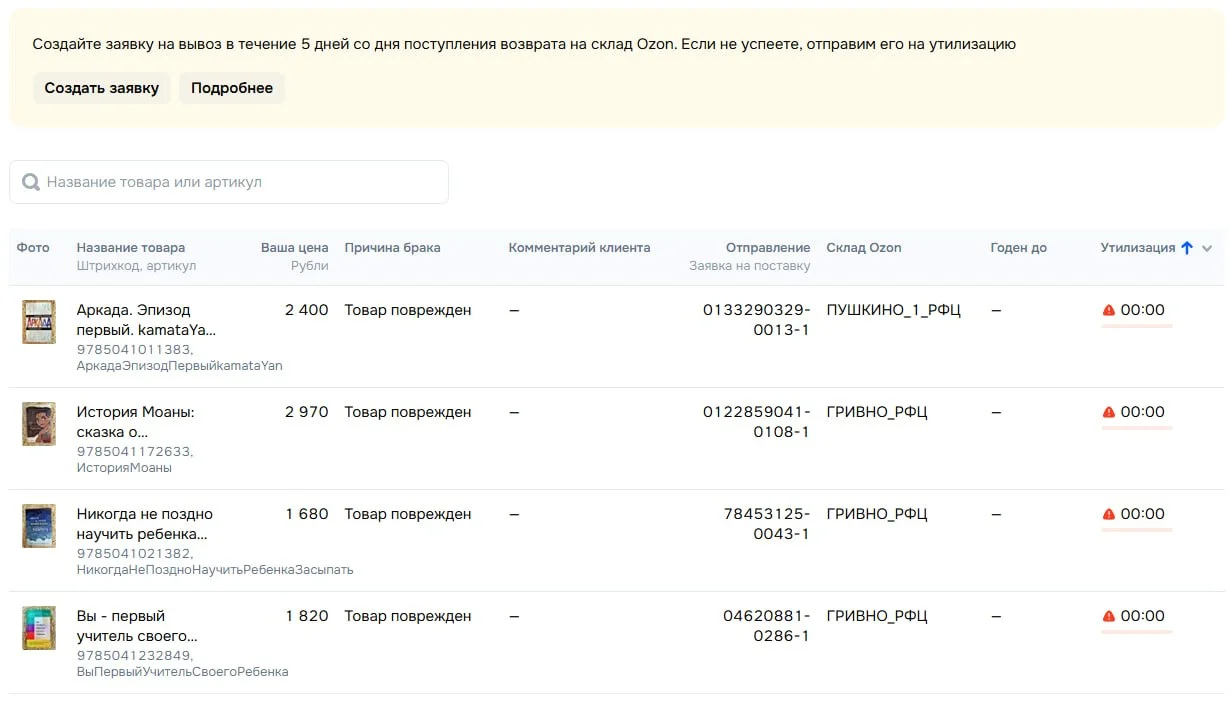Click 00:00 timer in ПУШКИНО_1_РФЦ row

coord(1143,310)
